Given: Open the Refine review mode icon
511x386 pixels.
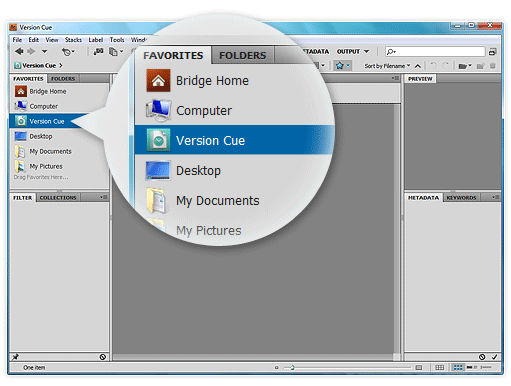Looking at the screenshot, I should click(x=116, y=52).
